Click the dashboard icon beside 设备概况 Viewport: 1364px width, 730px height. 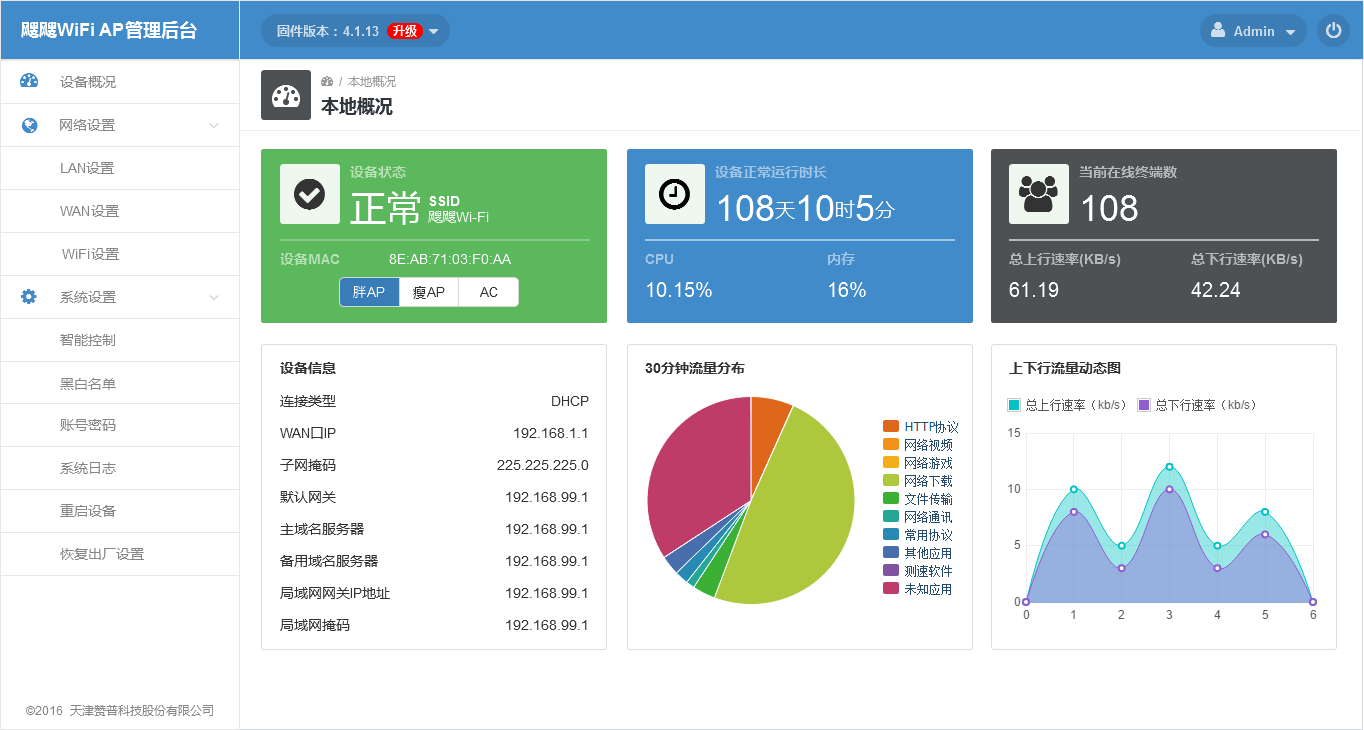point(29,82)
